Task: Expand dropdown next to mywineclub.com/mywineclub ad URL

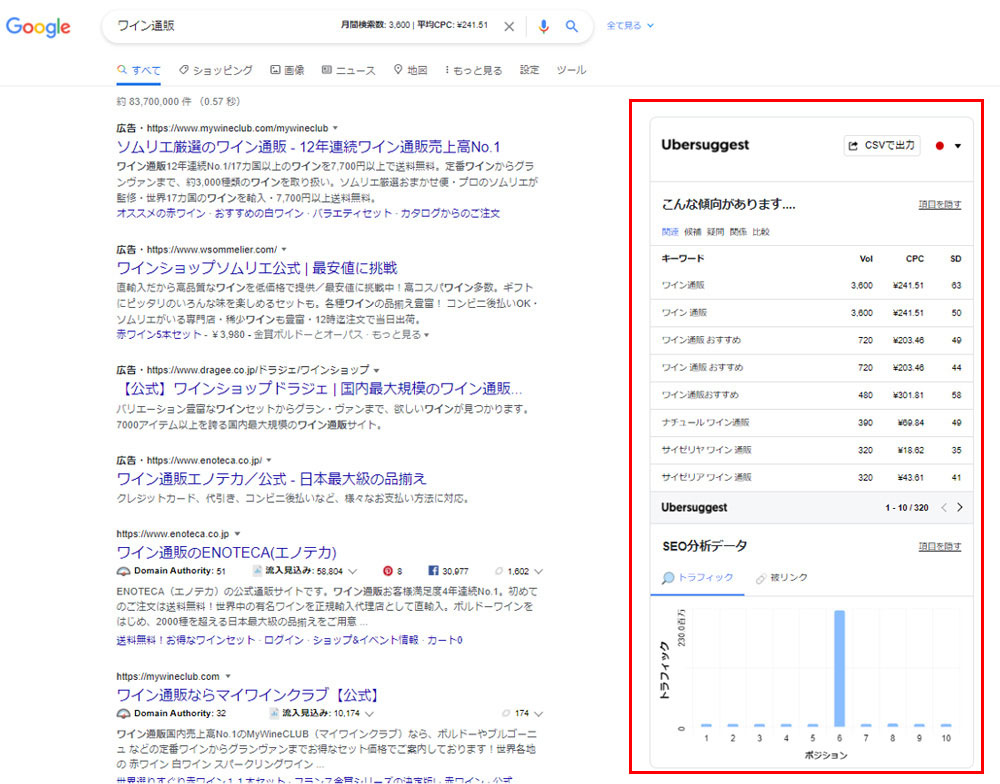Action: 335,128
